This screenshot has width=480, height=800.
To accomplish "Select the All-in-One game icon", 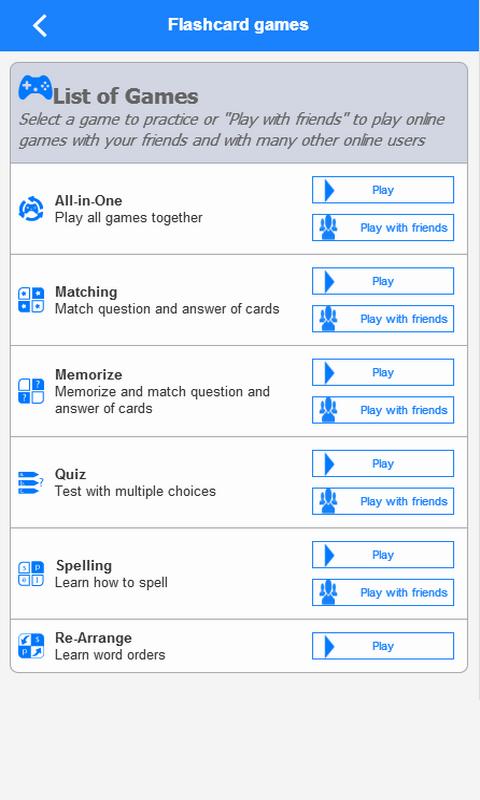I will coord(31,209).
